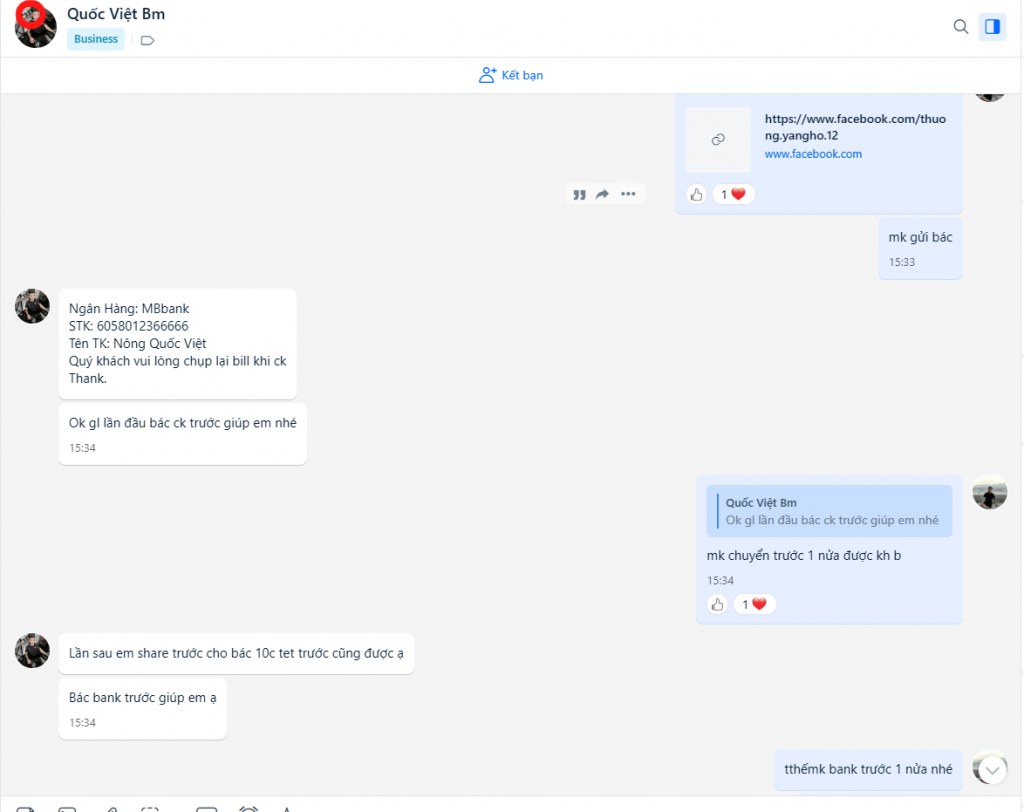Open the conversation info sidebar panel
Image resolution: width=1024 pixels, height=812 pixels.
coord(992,27)
